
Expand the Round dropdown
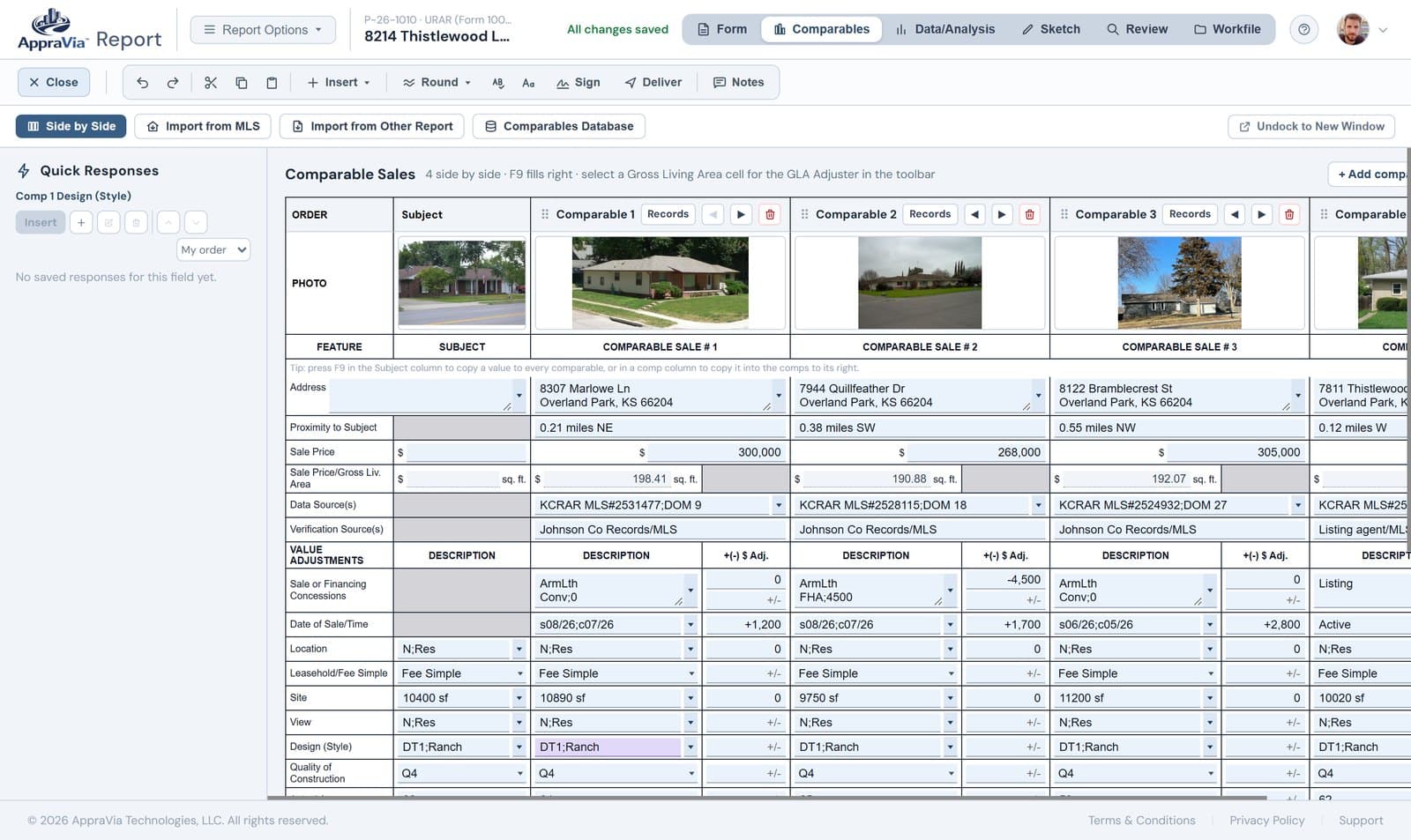(437, 82)
